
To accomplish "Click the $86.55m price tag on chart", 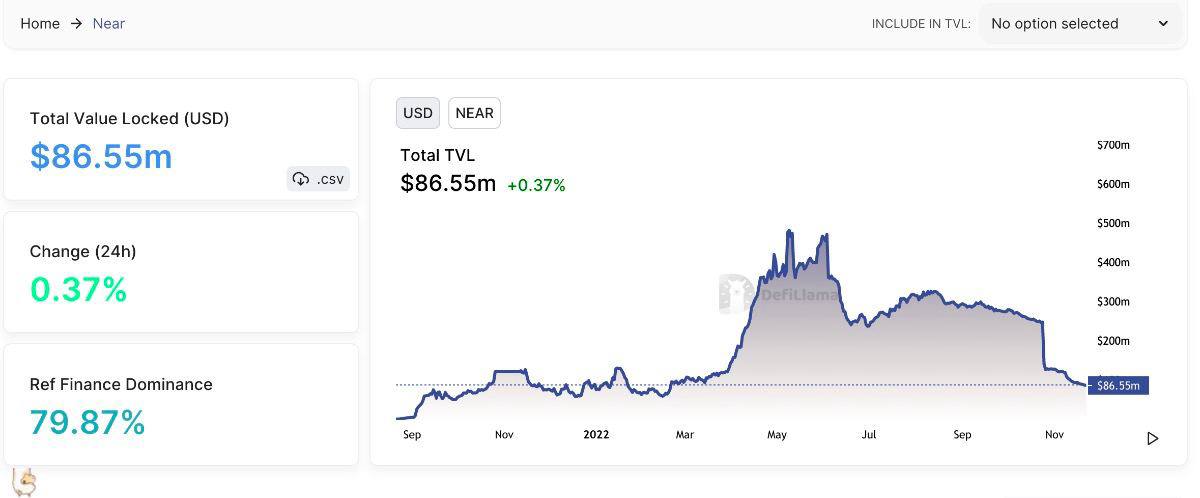I will (1118, 385).
